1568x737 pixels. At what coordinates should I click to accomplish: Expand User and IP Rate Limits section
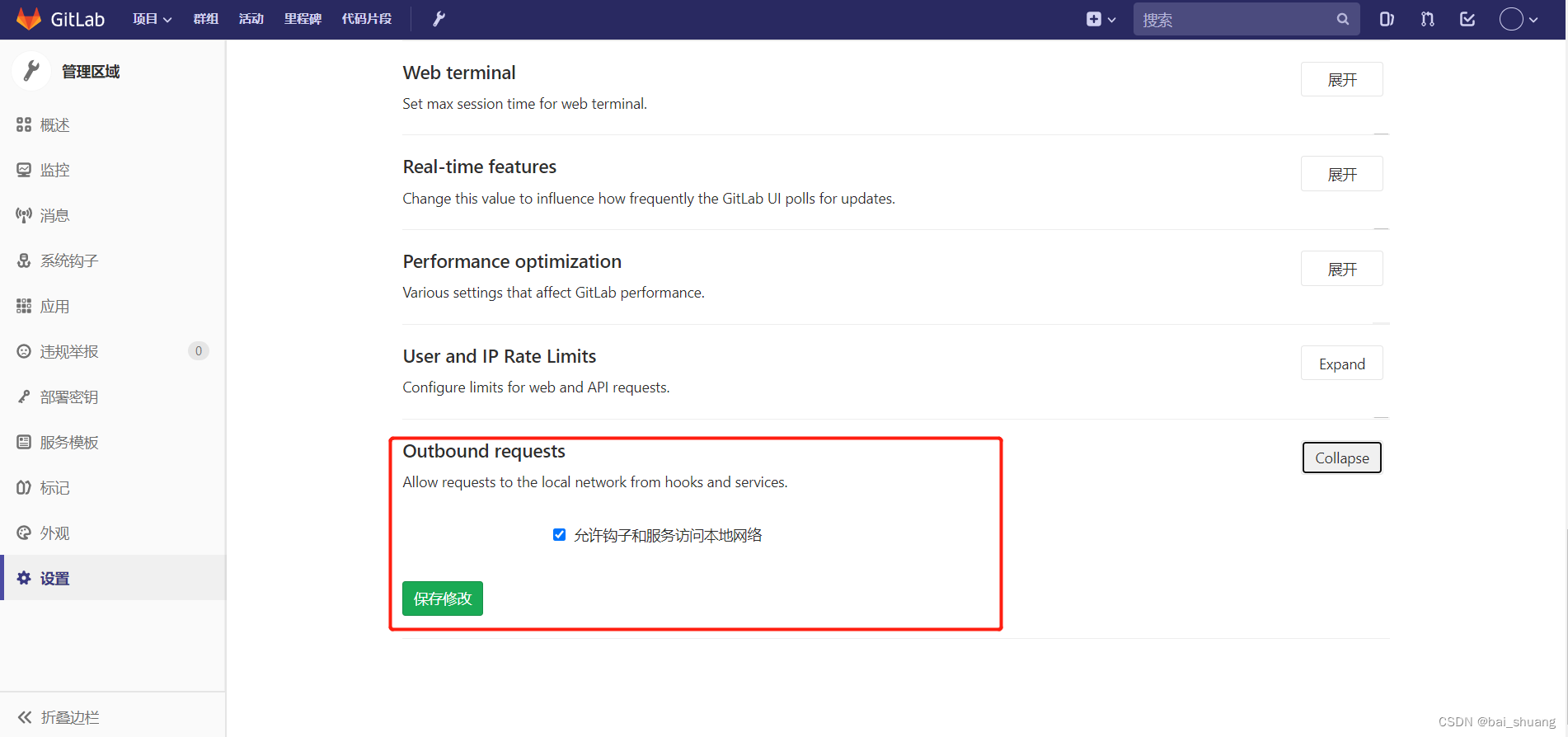pos(1341,364)
